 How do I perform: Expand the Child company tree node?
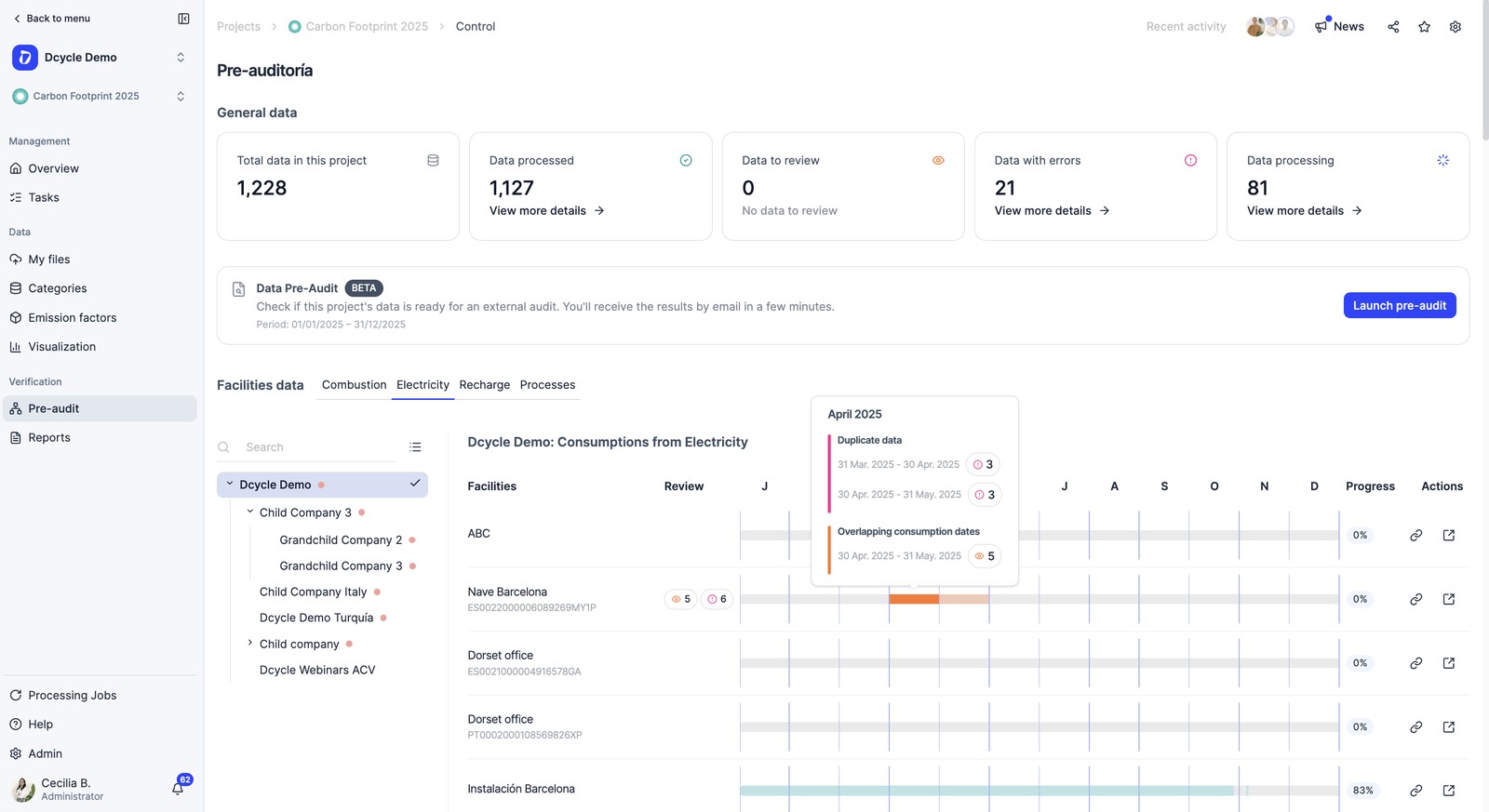pyautogui.click(x=249, y=643)
